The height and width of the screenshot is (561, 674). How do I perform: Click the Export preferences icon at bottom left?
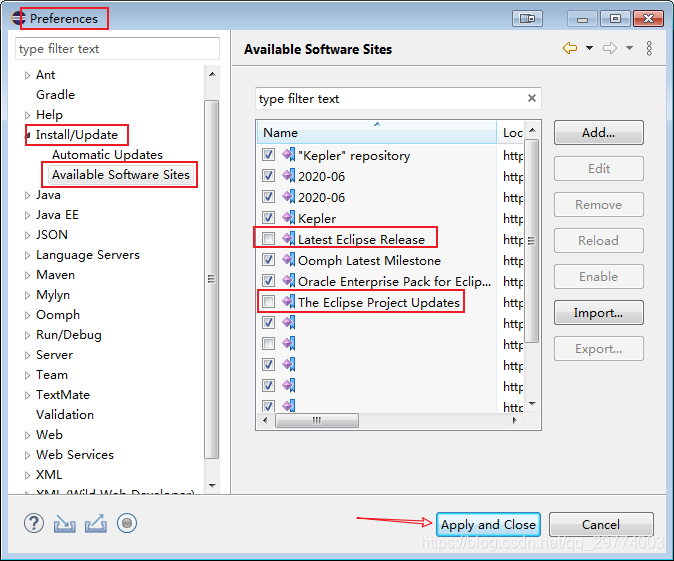coord(95,523)
